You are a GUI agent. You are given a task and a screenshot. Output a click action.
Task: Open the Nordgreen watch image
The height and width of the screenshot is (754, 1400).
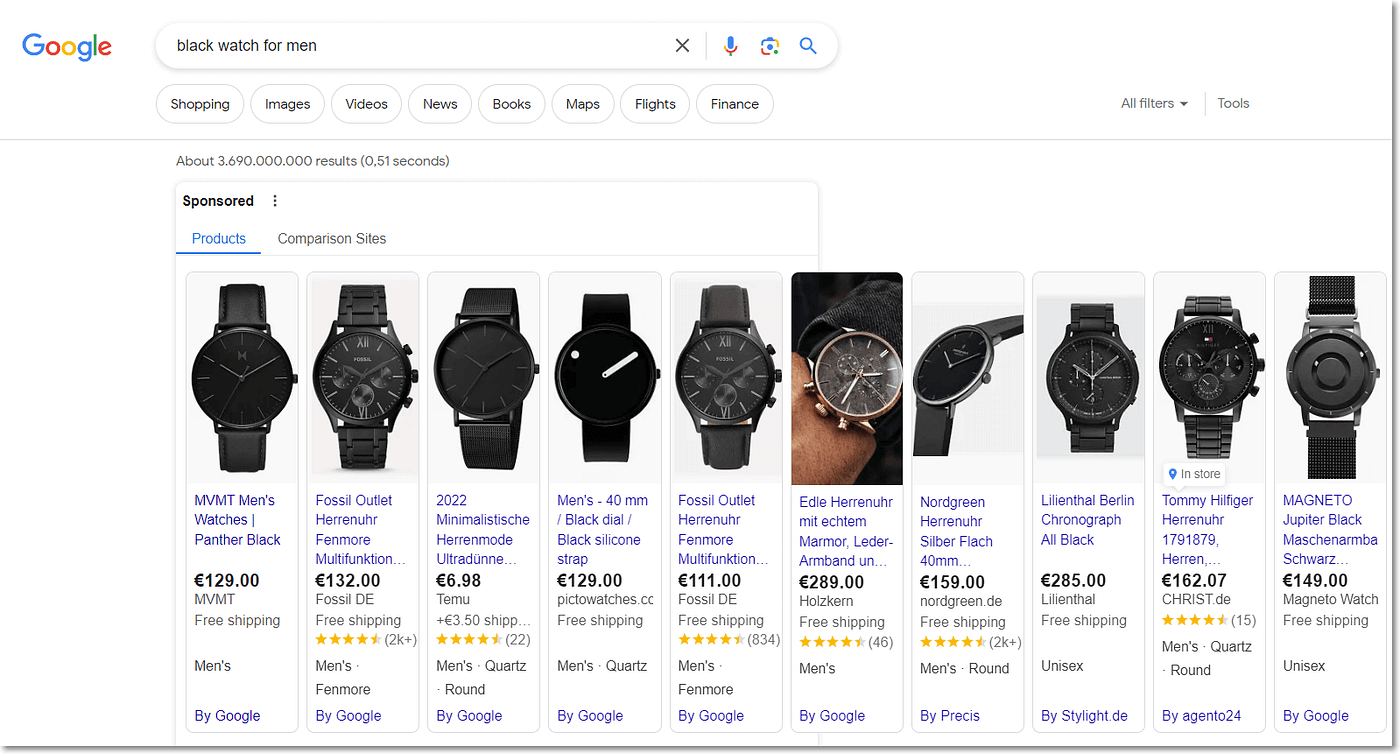click(x=968, y=379)
